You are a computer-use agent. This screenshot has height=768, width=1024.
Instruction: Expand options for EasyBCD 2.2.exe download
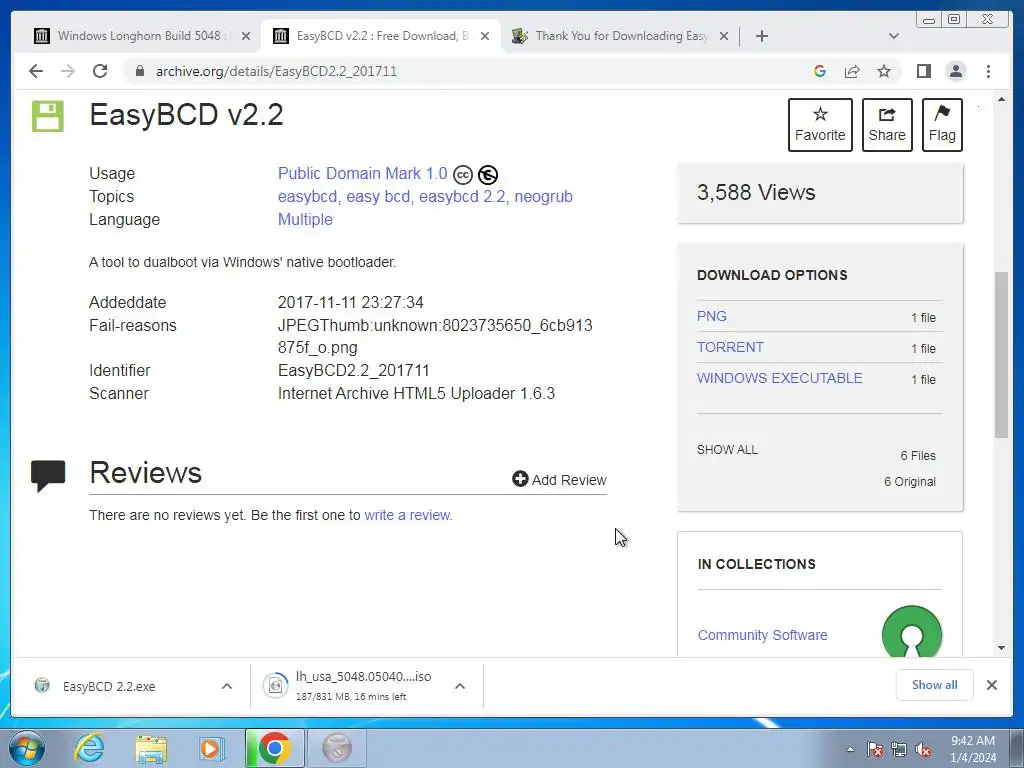227,686
